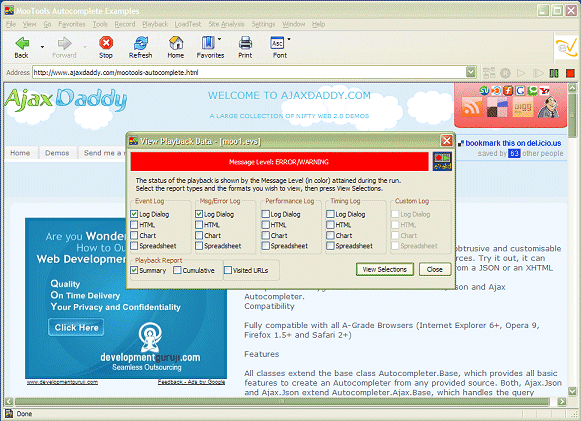Check Event Log 'Chart' checkbox
The width and height of the screenshot is (581, 421).
[x=134, y=235]
